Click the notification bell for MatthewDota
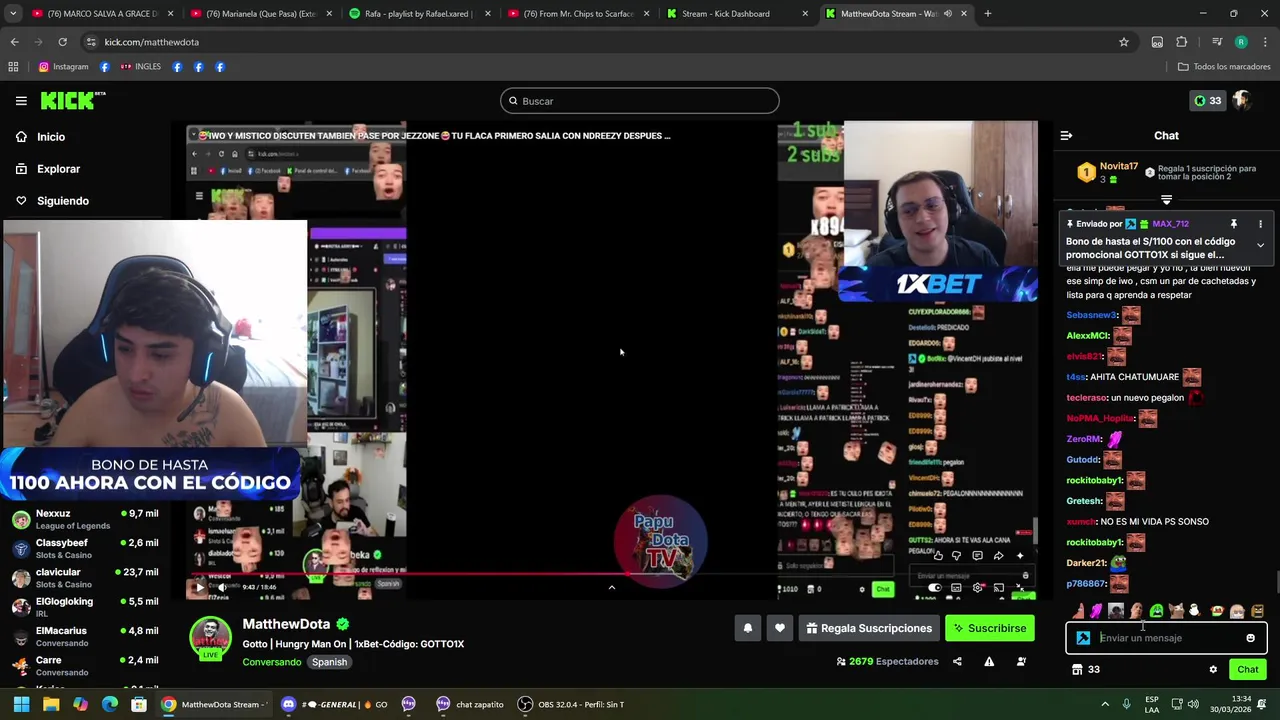The image size is (1280, 720). [747, 628]
